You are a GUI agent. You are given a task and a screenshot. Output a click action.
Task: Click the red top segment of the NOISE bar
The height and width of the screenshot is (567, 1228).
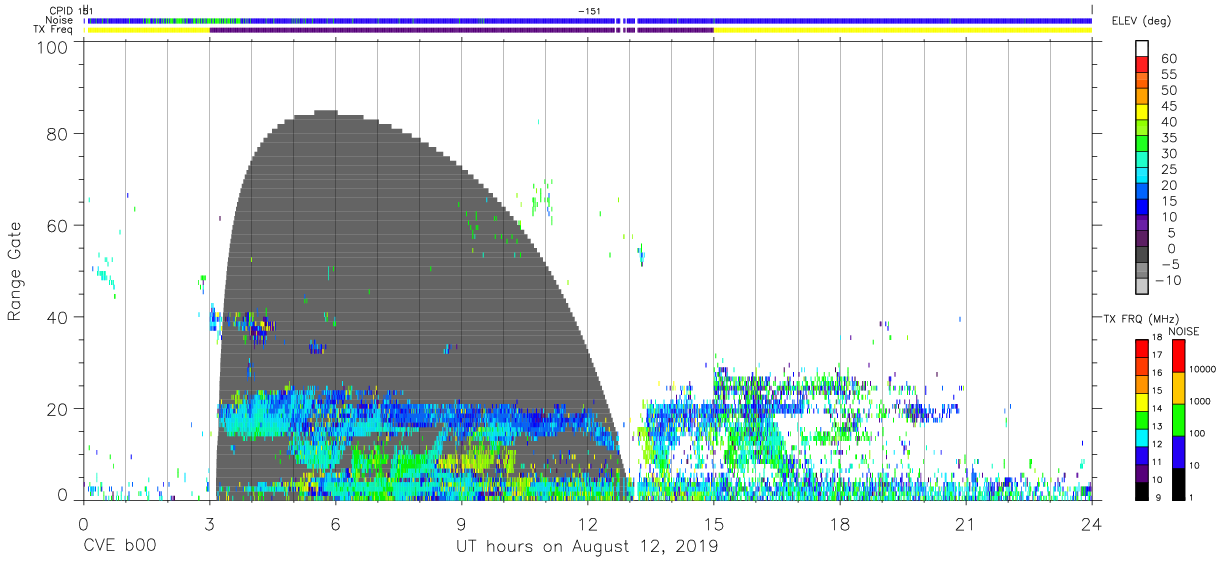coord(1178,356)
